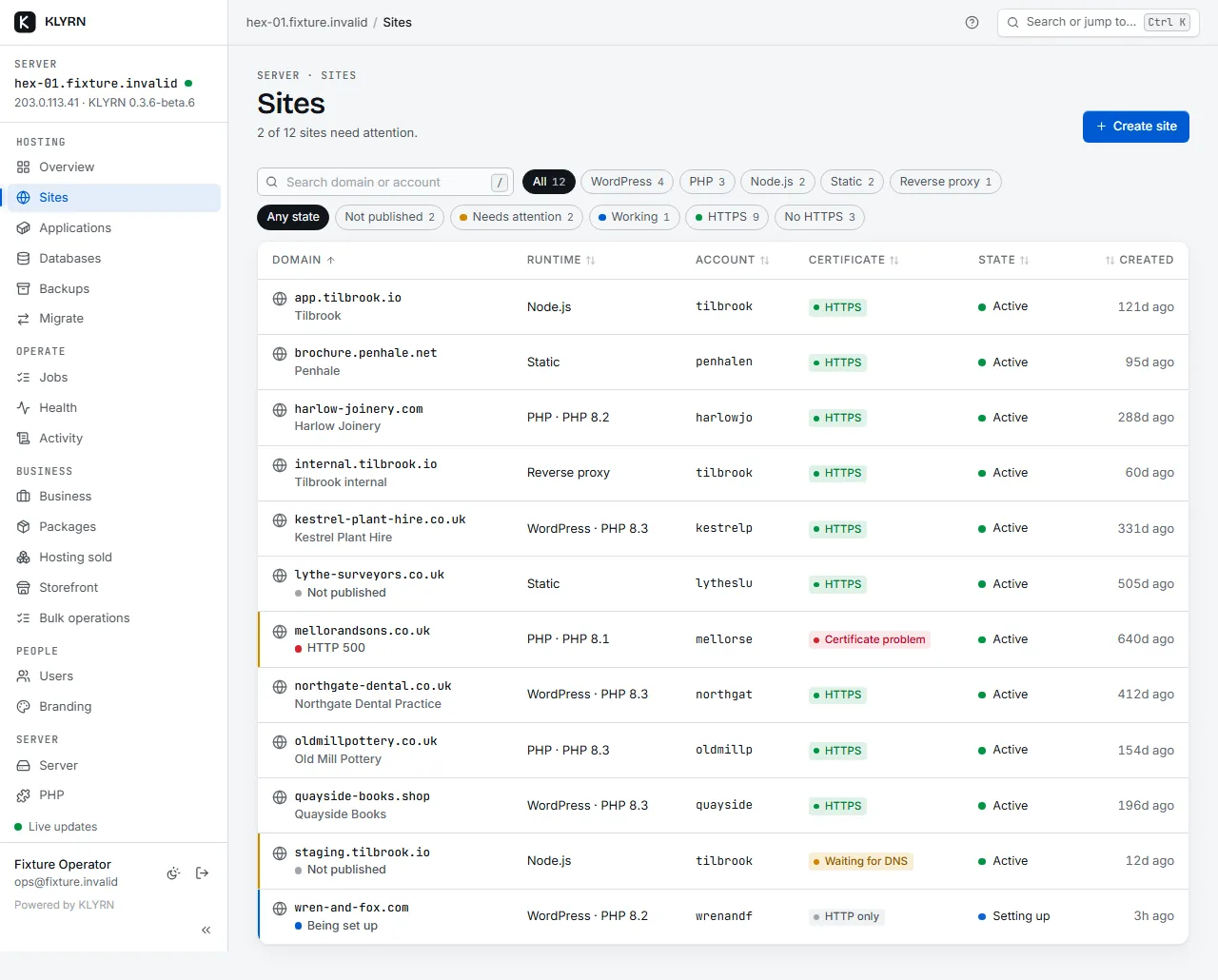Click globe icon beside wren-and-fox.com
Image resolution: width=1218 pixels, height=980 pixels.
280,909
